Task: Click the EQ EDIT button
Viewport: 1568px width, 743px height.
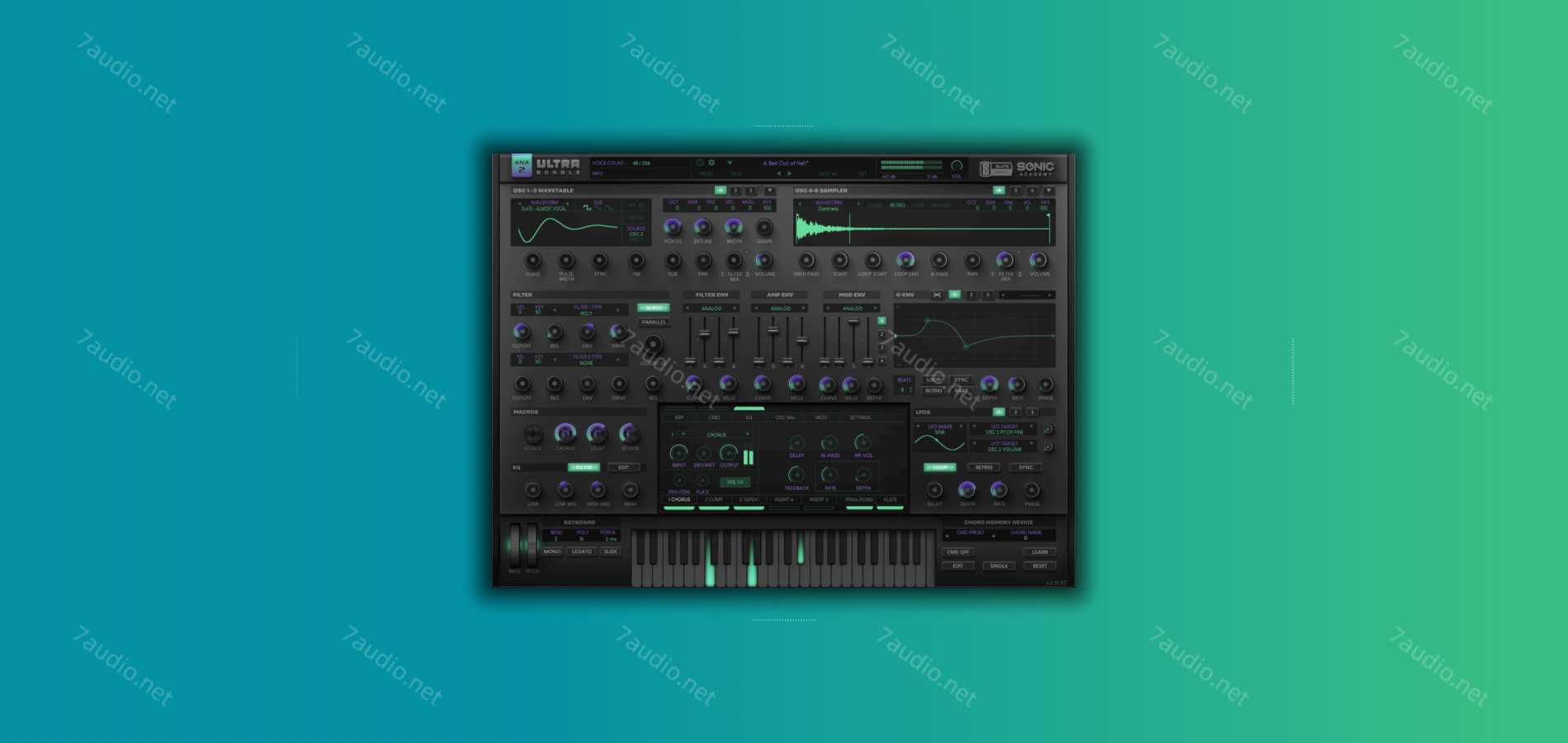Action: click(x=624, y=467)
